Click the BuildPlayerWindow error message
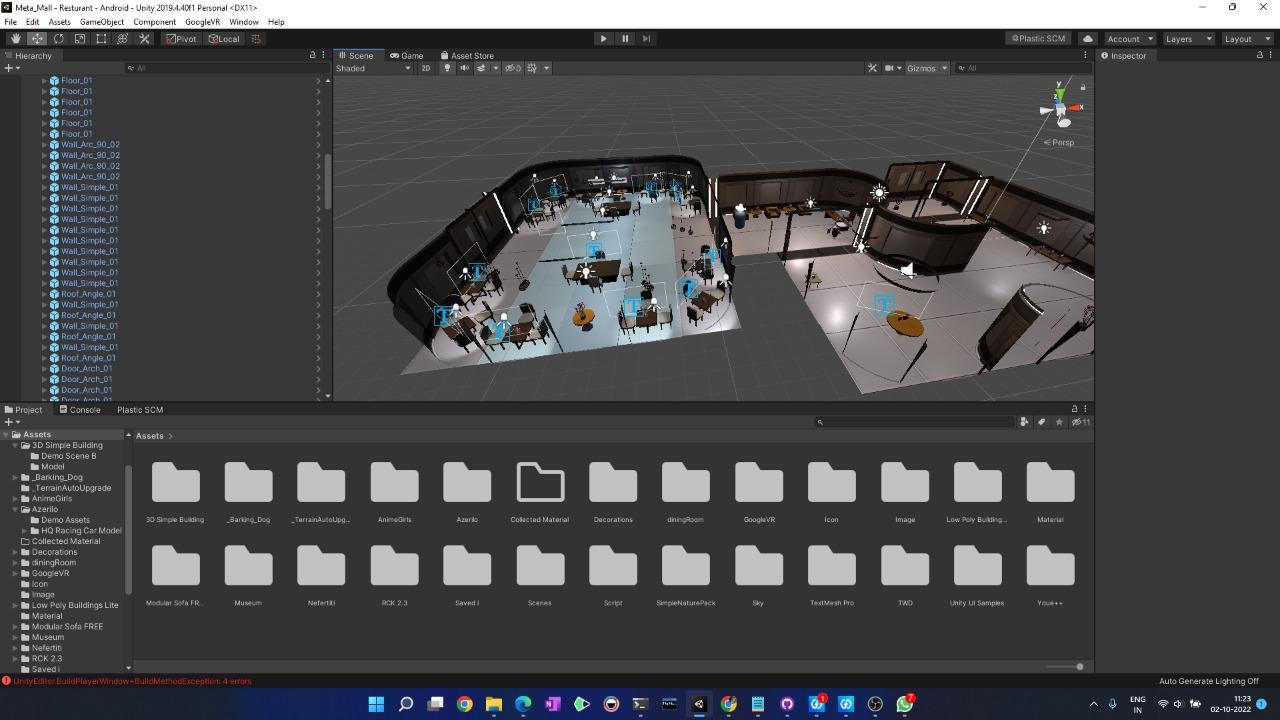 pyautogui.click(x=131, y=681)
